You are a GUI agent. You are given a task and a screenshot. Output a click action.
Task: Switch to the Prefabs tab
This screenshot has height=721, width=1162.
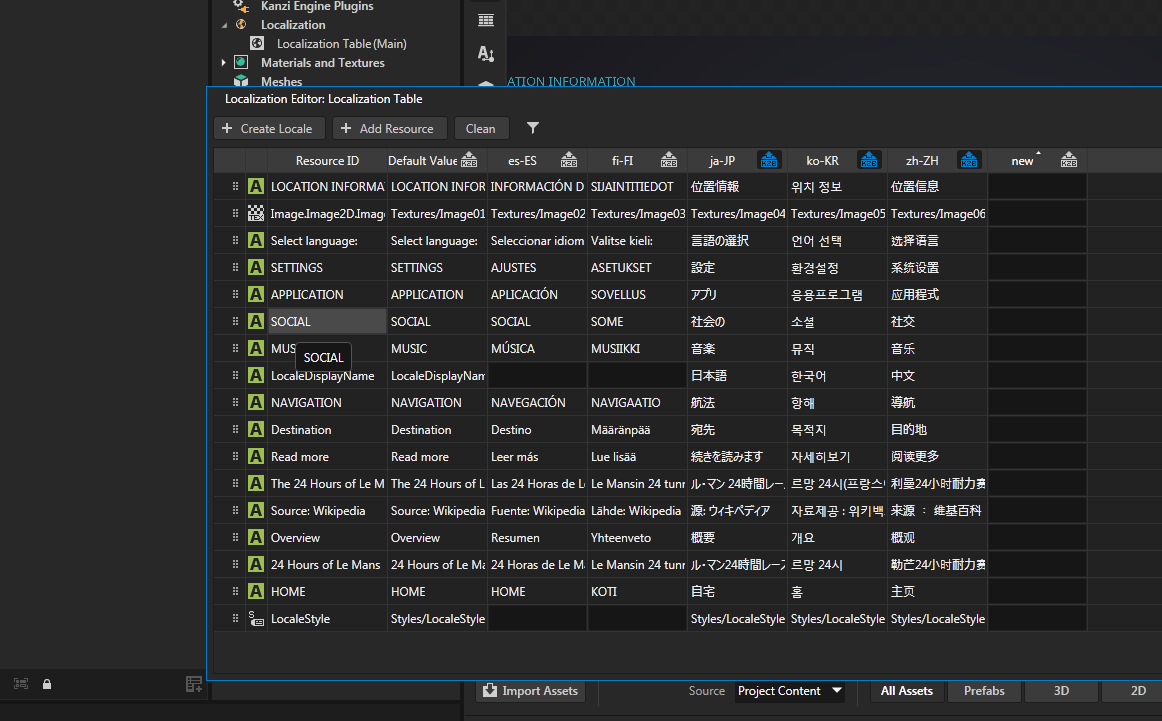(984, 691)
